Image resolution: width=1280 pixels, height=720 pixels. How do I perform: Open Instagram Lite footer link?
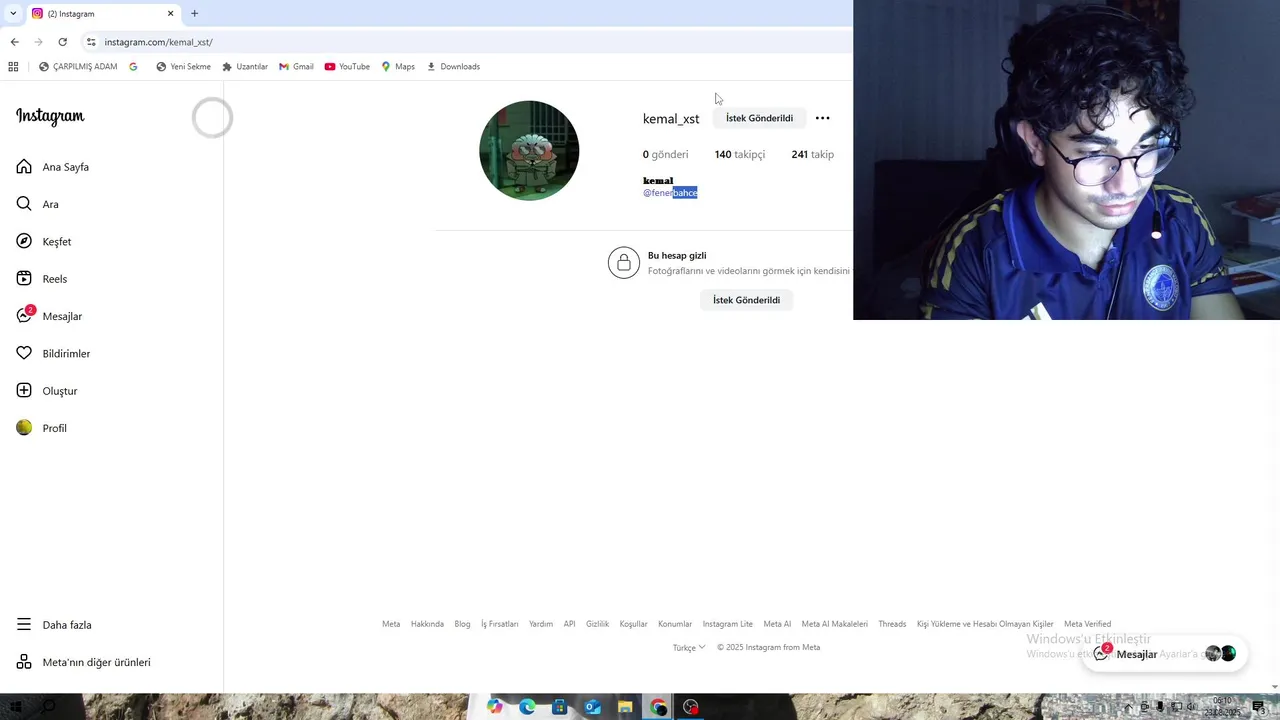(727, 624)
